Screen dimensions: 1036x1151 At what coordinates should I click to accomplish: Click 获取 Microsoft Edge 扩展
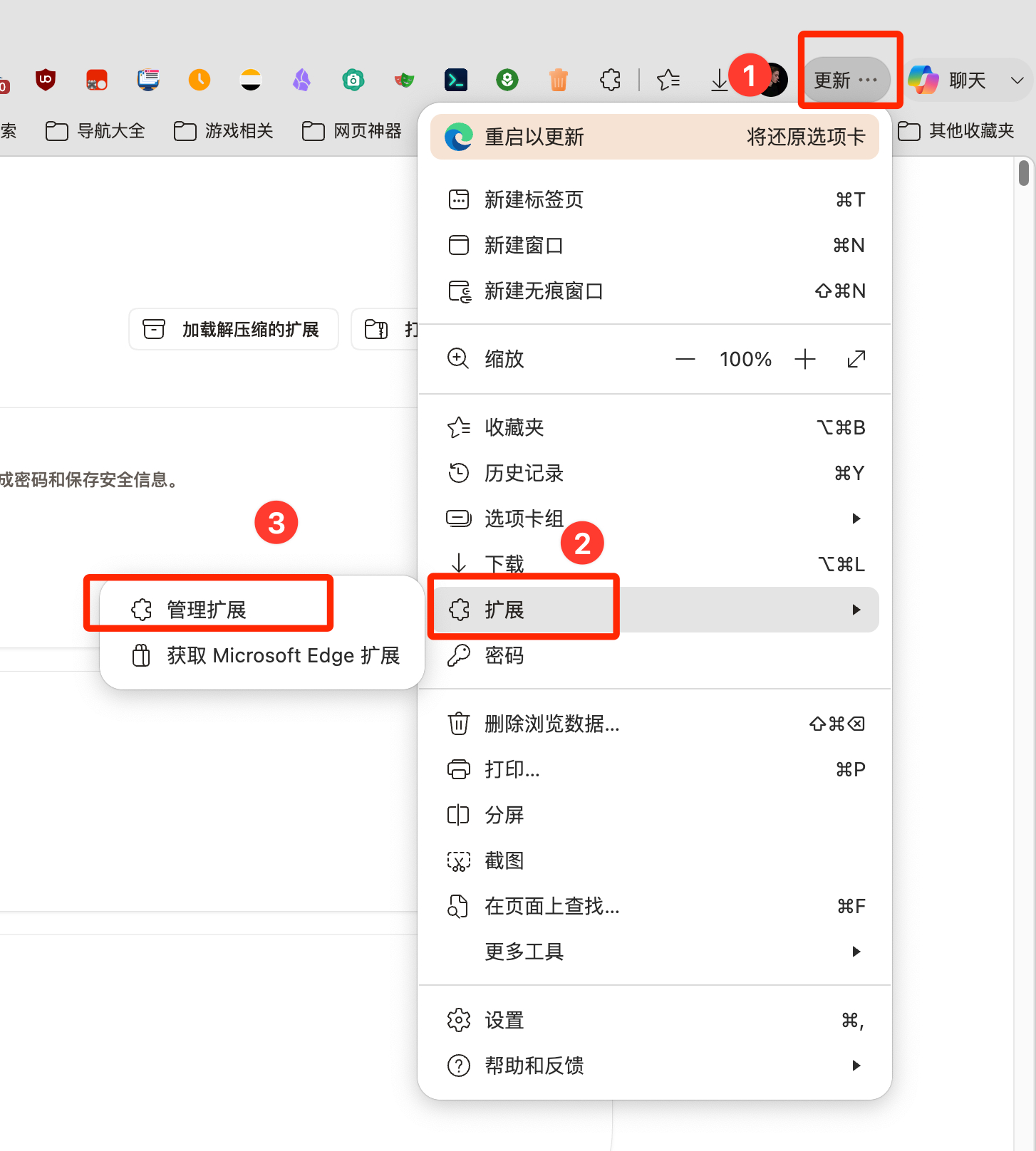(262, 655)
